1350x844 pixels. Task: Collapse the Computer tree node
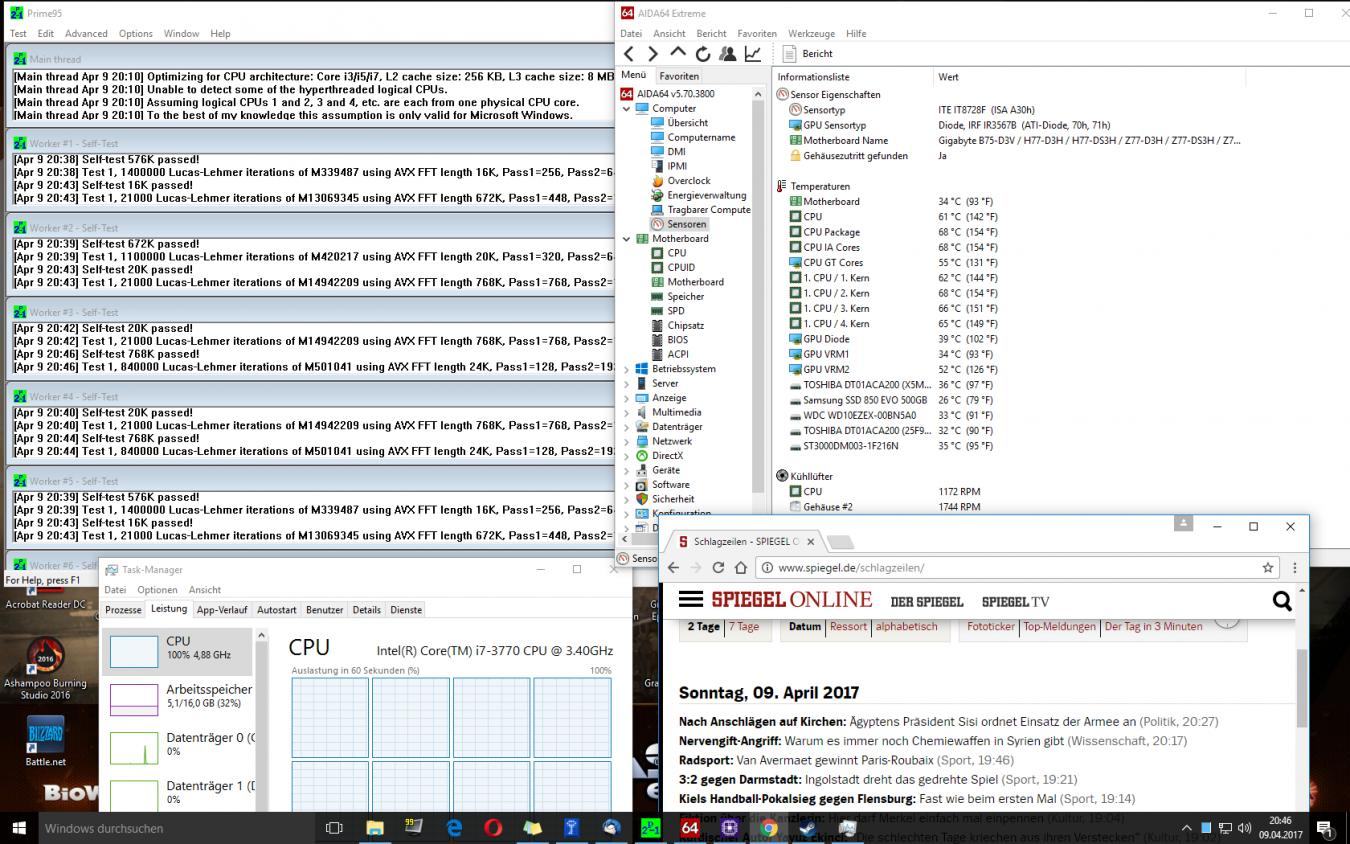627,109
